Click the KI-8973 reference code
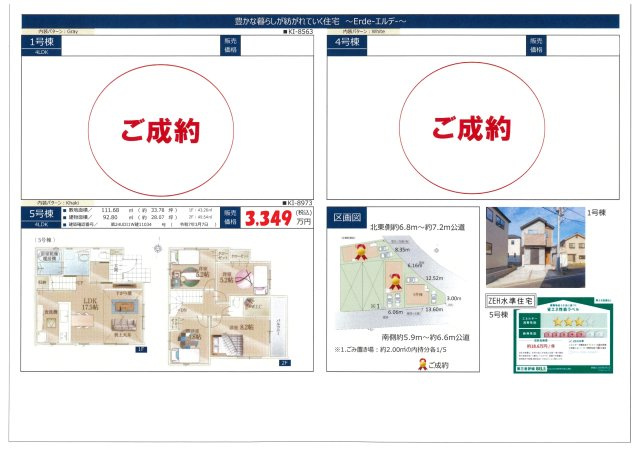Viewport: 640px width, 452px height. (298, 203)
